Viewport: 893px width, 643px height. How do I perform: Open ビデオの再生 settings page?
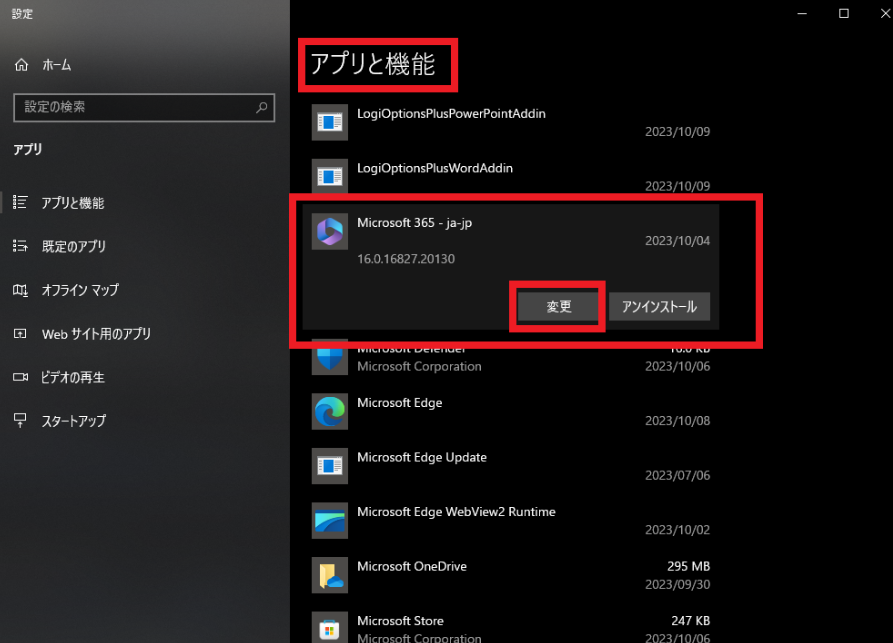click(72, 377)
